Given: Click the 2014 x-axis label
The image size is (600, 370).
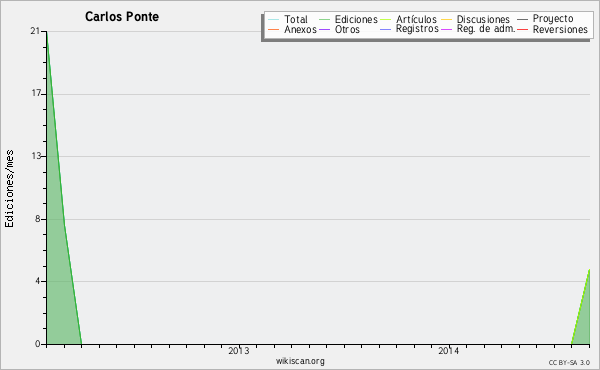Looking at the screenshot, I should pos(448,350).
